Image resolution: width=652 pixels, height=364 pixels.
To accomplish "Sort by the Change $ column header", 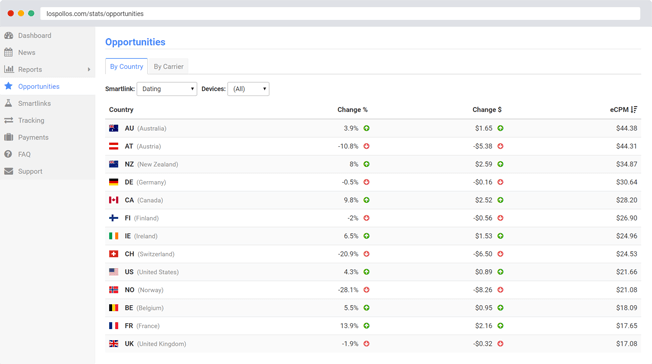I will [487, 109].
